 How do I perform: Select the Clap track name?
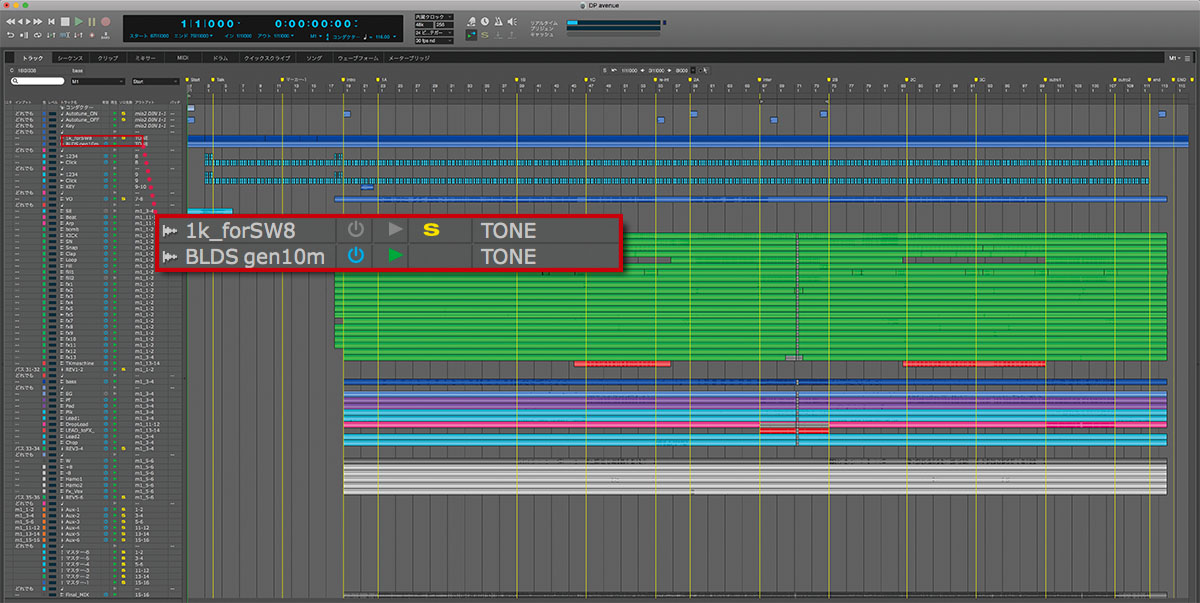point(71,253)
